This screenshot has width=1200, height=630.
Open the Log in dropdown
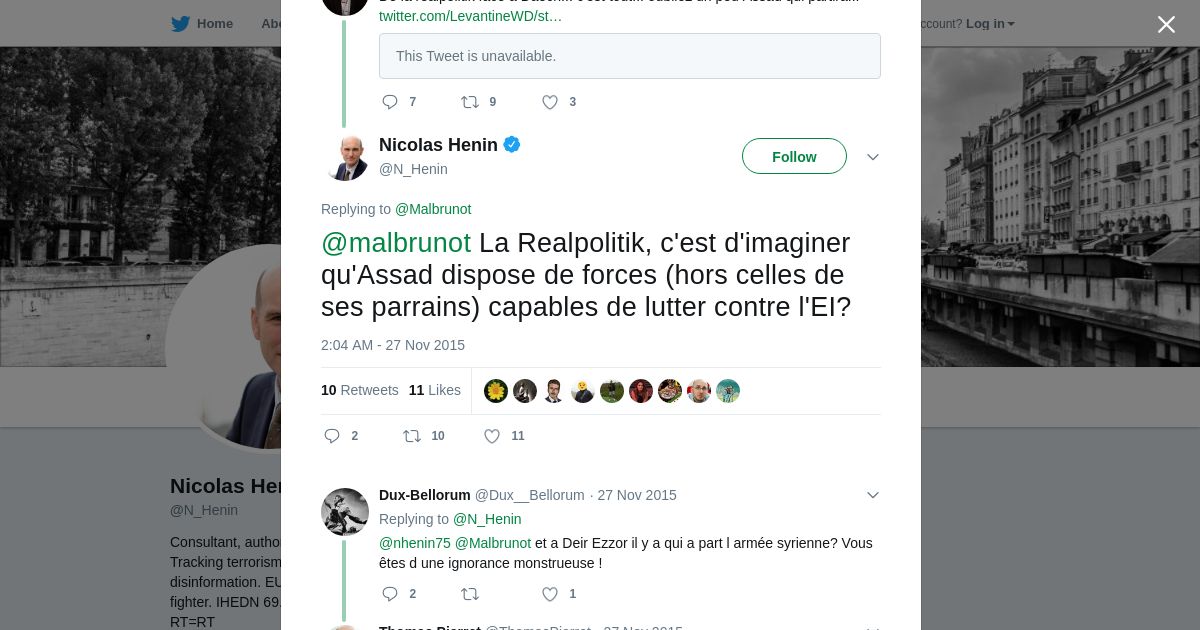(990, 24)
